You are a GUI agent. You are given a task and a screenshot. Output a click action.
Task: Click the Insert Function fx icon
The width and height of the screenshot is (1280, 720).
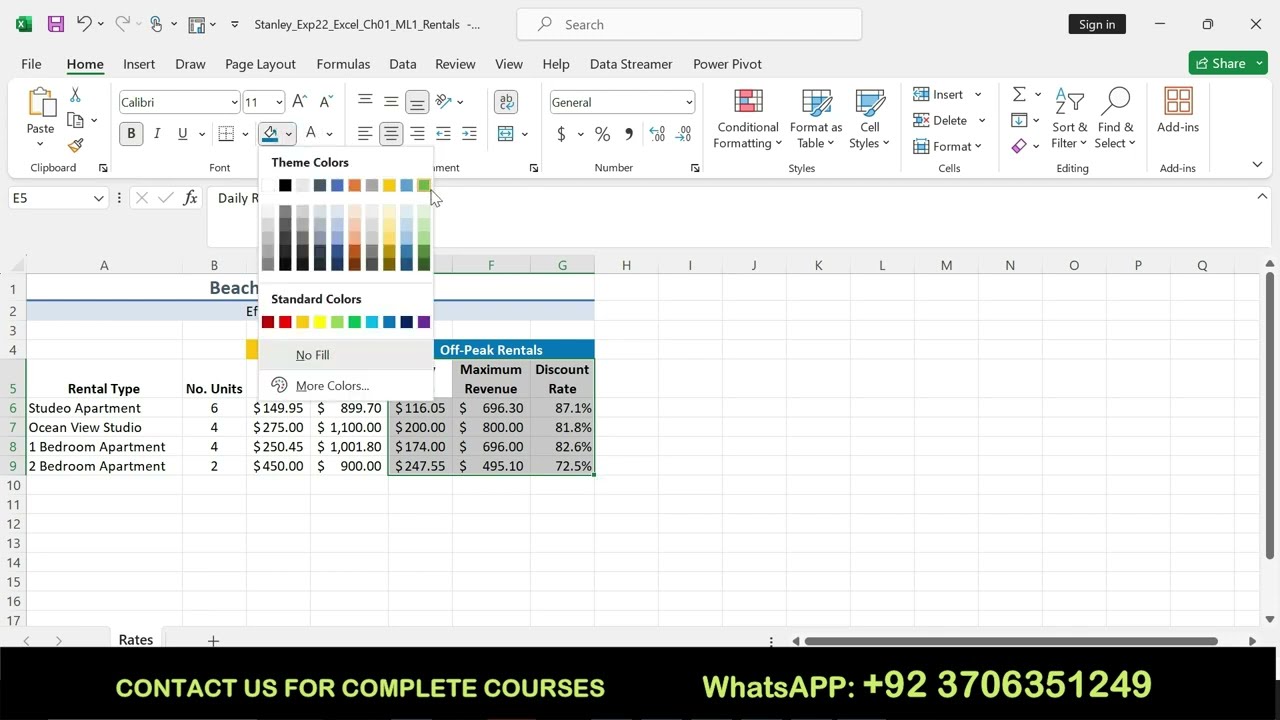[190, 198]
